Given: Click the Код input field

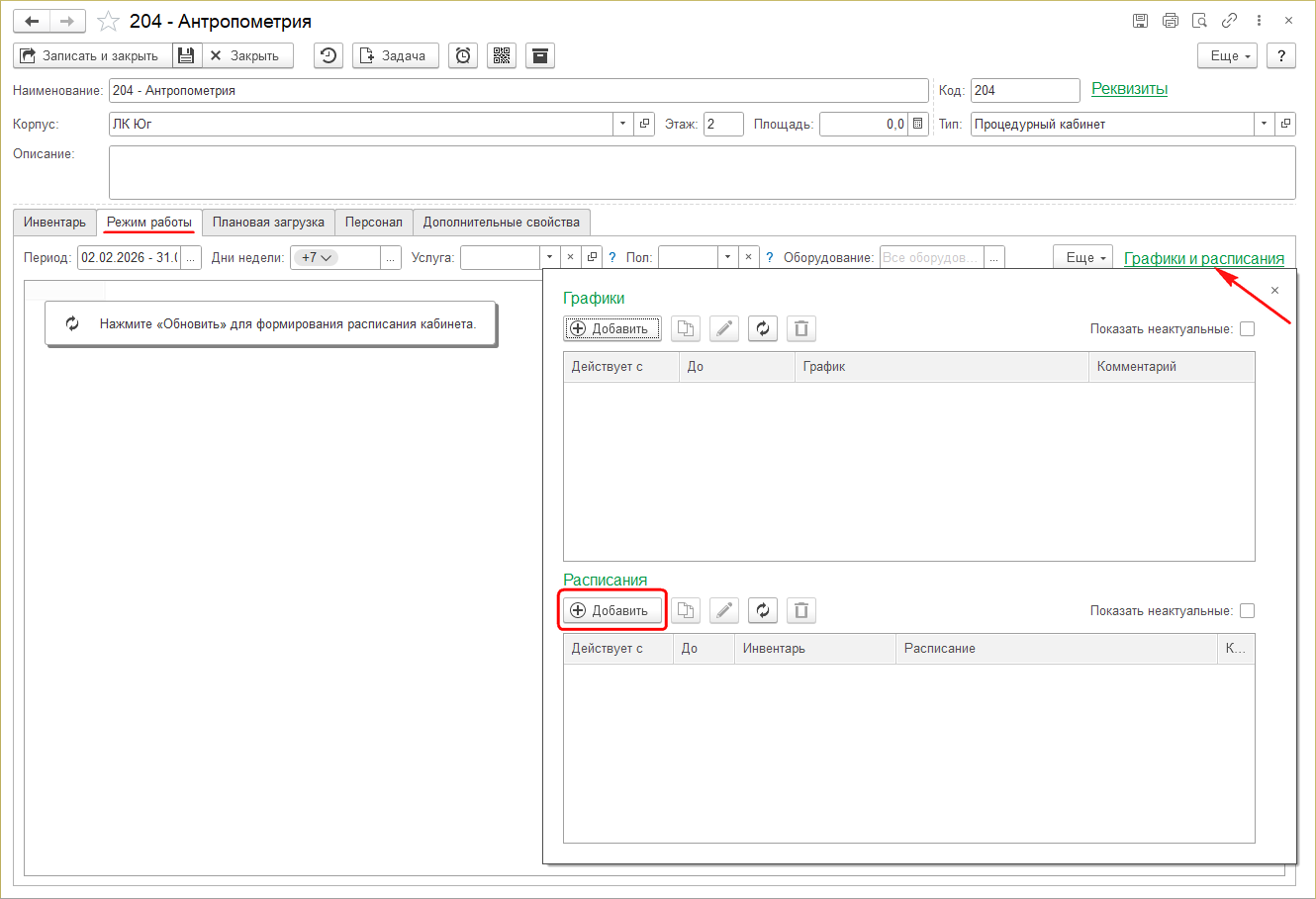Looking at the screenshot, I should coord(1025,90).
